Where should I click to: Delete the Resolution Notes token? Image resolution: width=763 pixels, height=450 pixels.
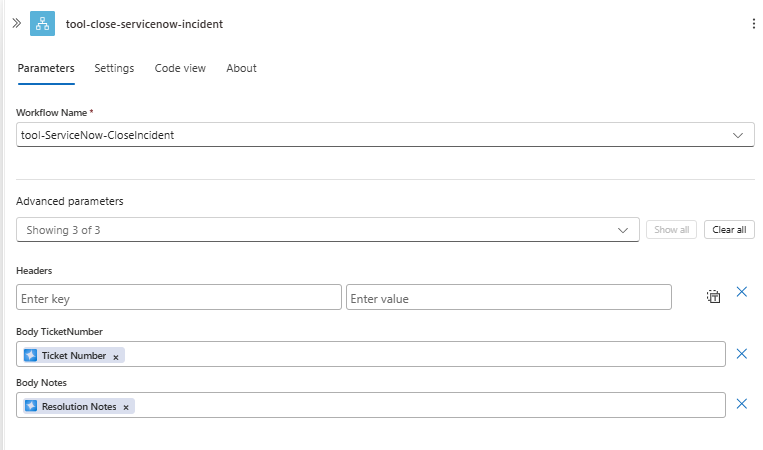(126, 407)
